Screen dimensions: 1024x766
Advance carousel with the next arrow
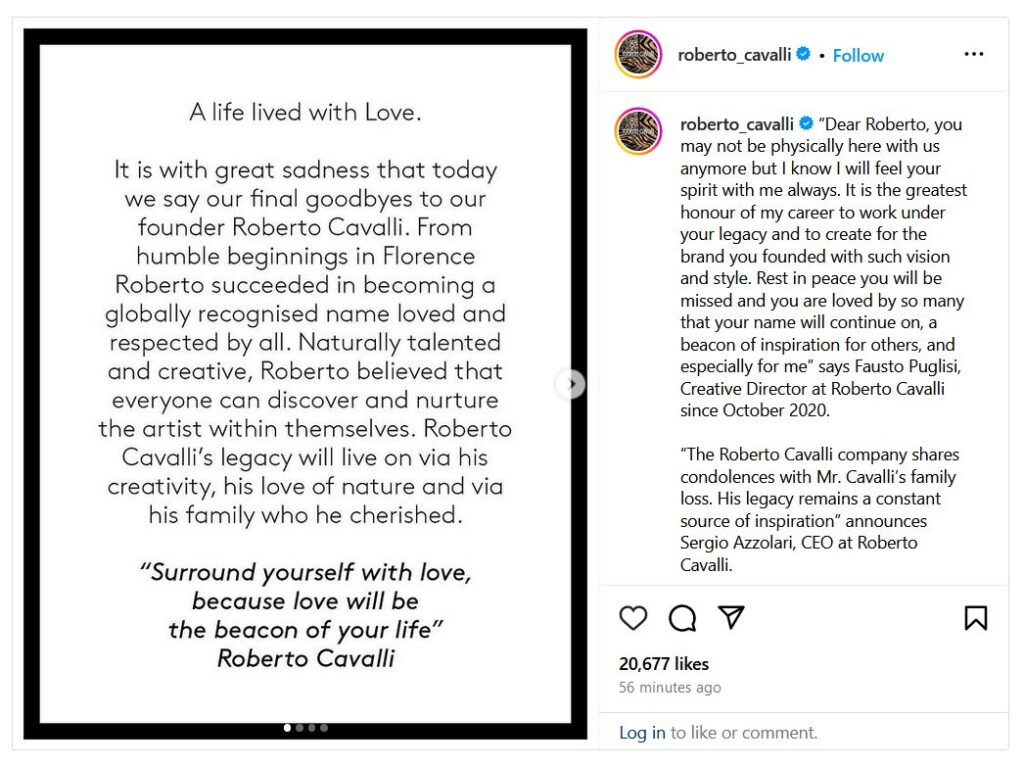click(570, 383)
